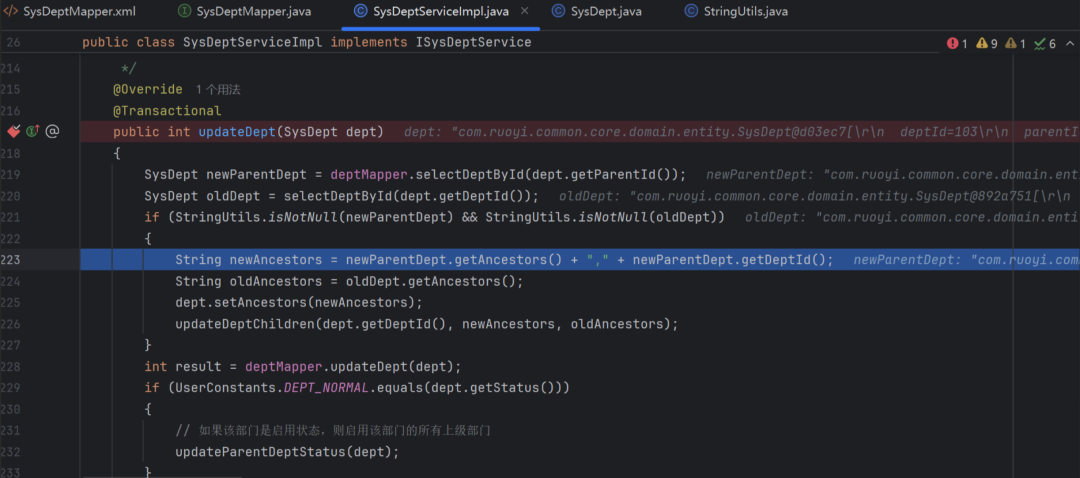The image size is (1080, 478).
Task: Click the Chinese comment on line 231
Action: [x=333, y=430]
